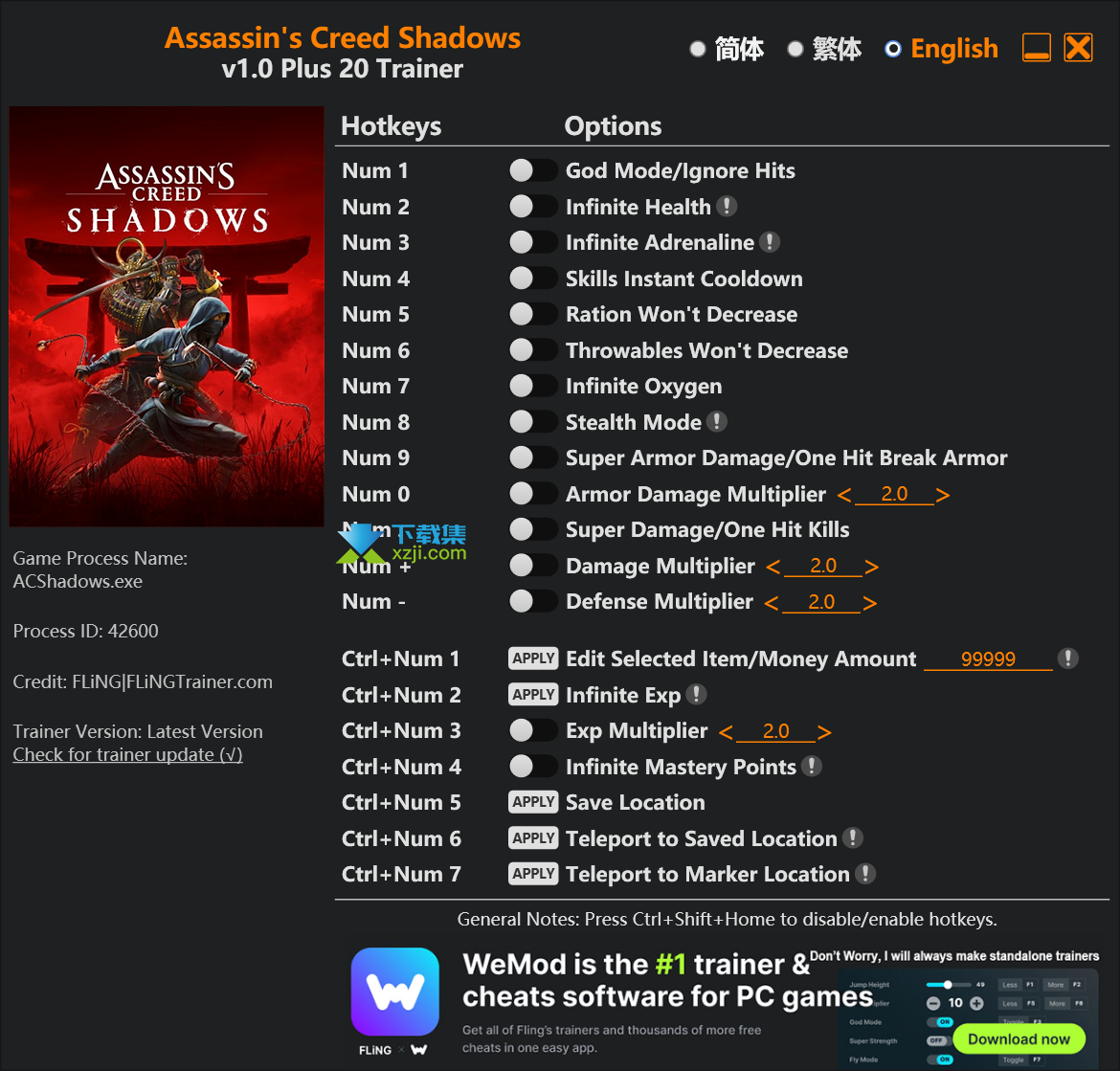Edit the Damage Multiplier value field

(823, 567)
